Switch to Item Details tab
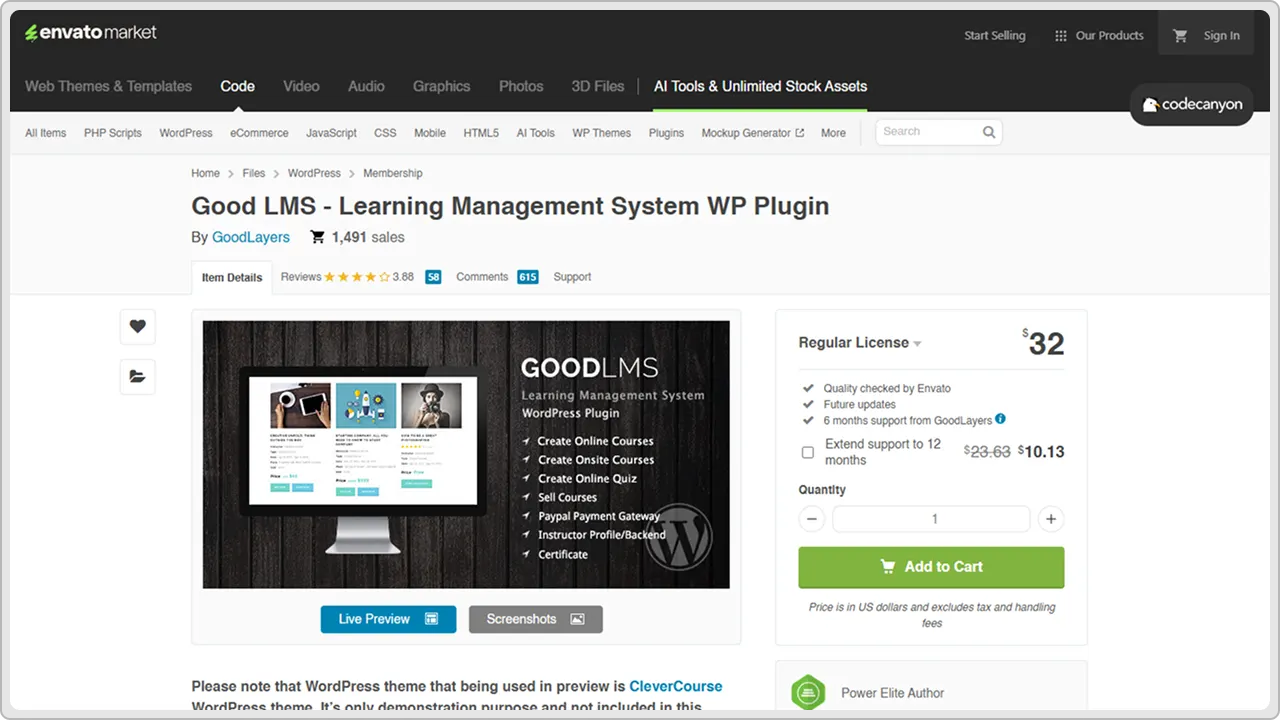The width and height of the screenshot is (1280, 720). (232, 278)
